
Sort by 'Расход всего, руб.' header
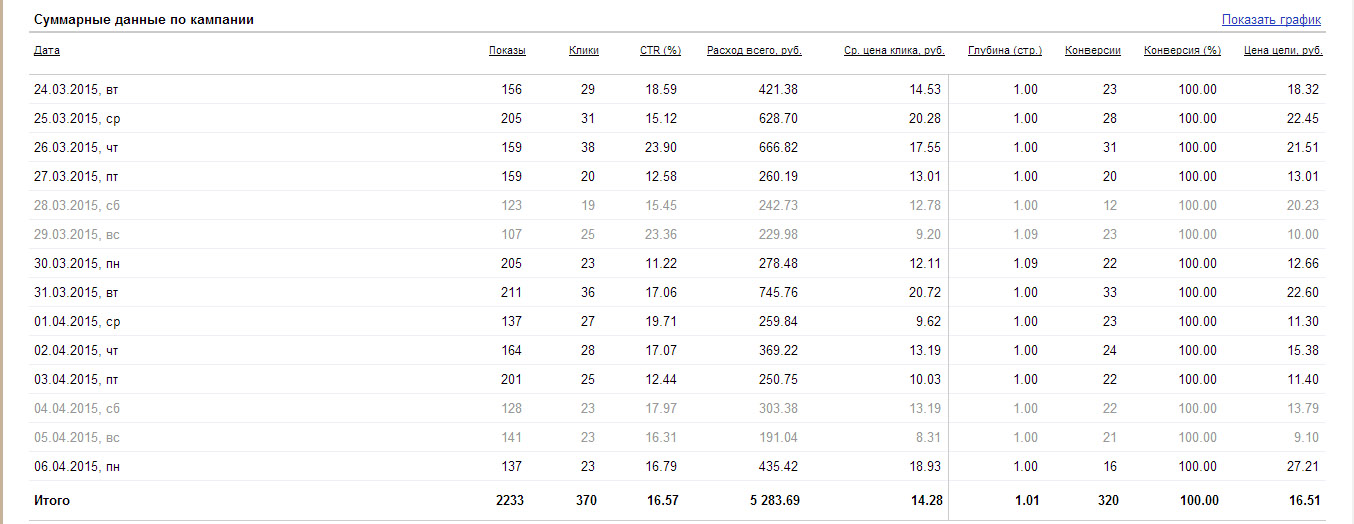tap(754, 50)
